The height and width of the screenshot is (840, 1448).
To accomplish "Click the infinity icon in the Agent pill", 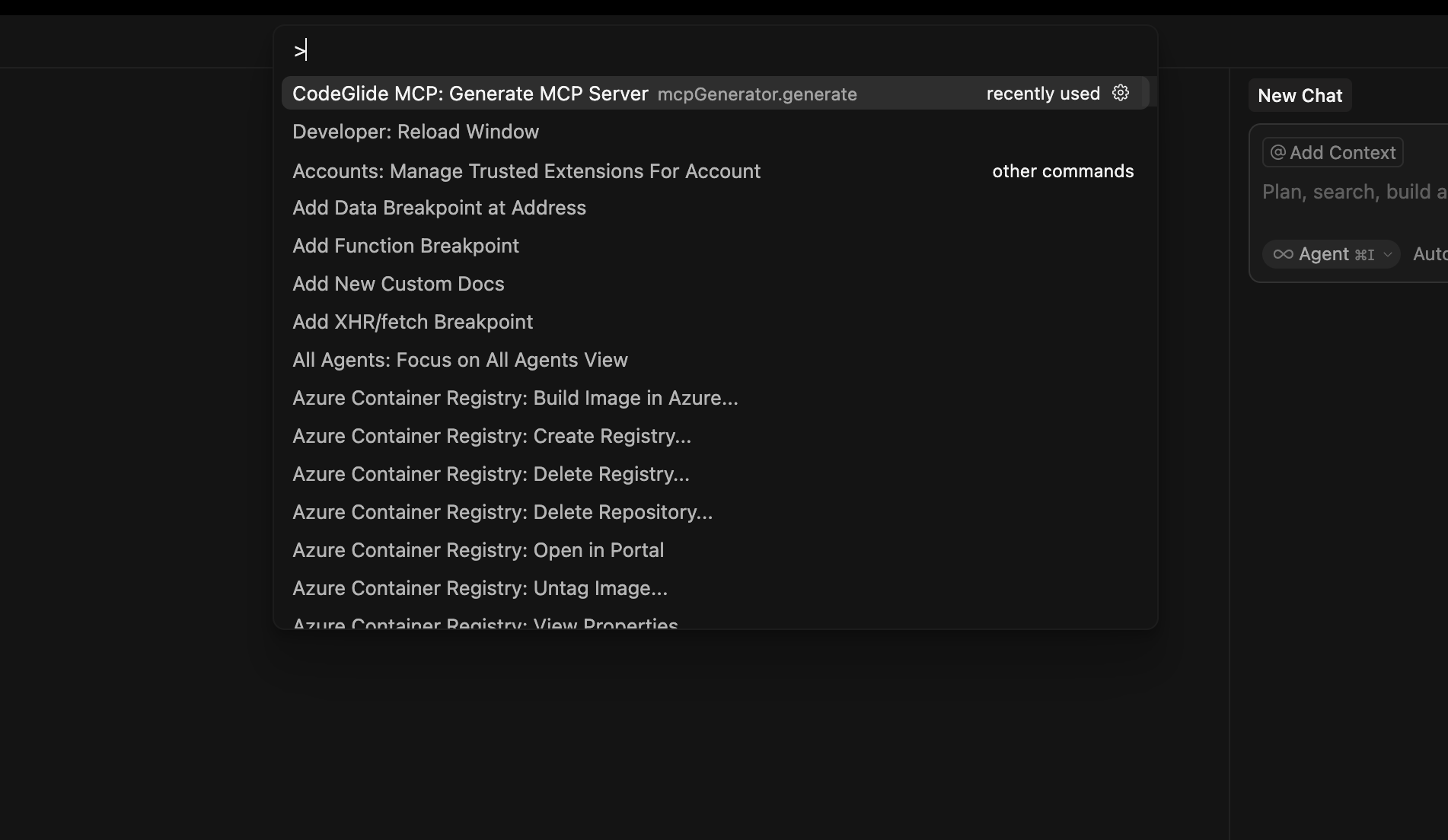I will click(x=1283, y=254).
